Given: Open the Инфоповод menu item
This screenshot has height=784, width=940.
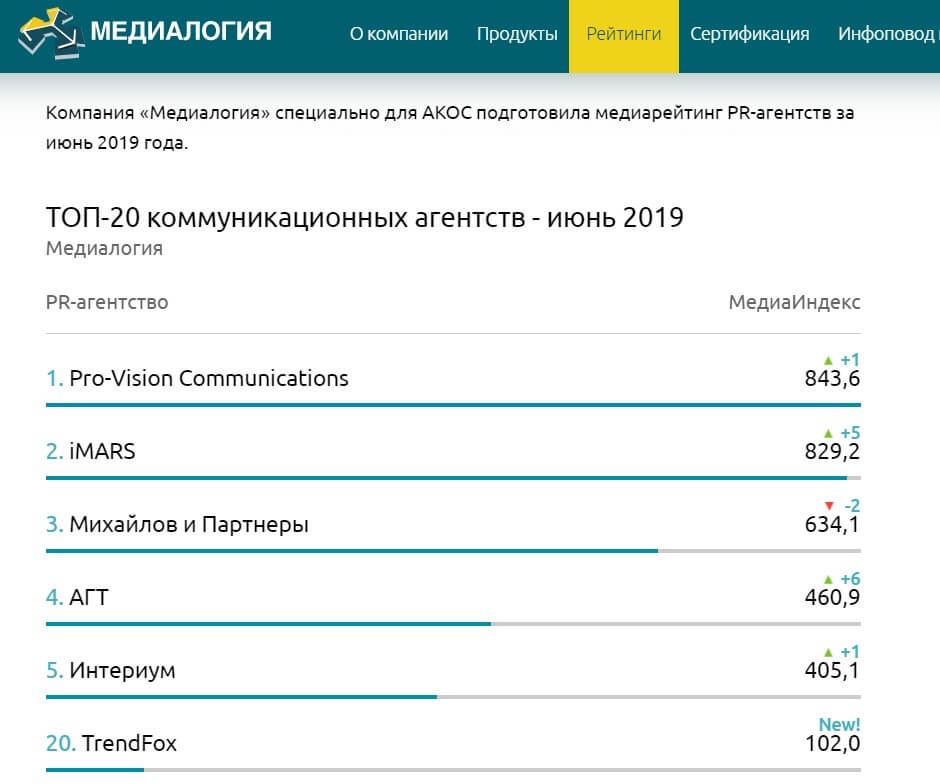Looking at the screenshot, I should point(888,34).
